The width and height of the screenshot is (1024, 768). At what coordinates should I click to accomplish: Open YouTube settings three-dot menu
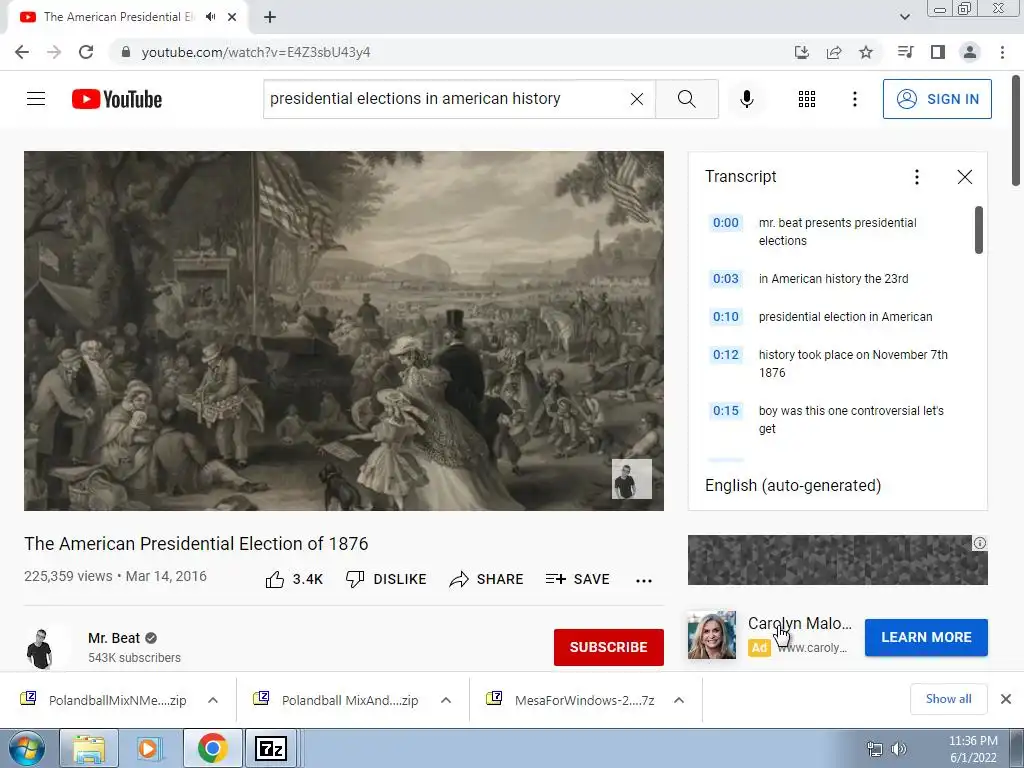pos(855,99)
